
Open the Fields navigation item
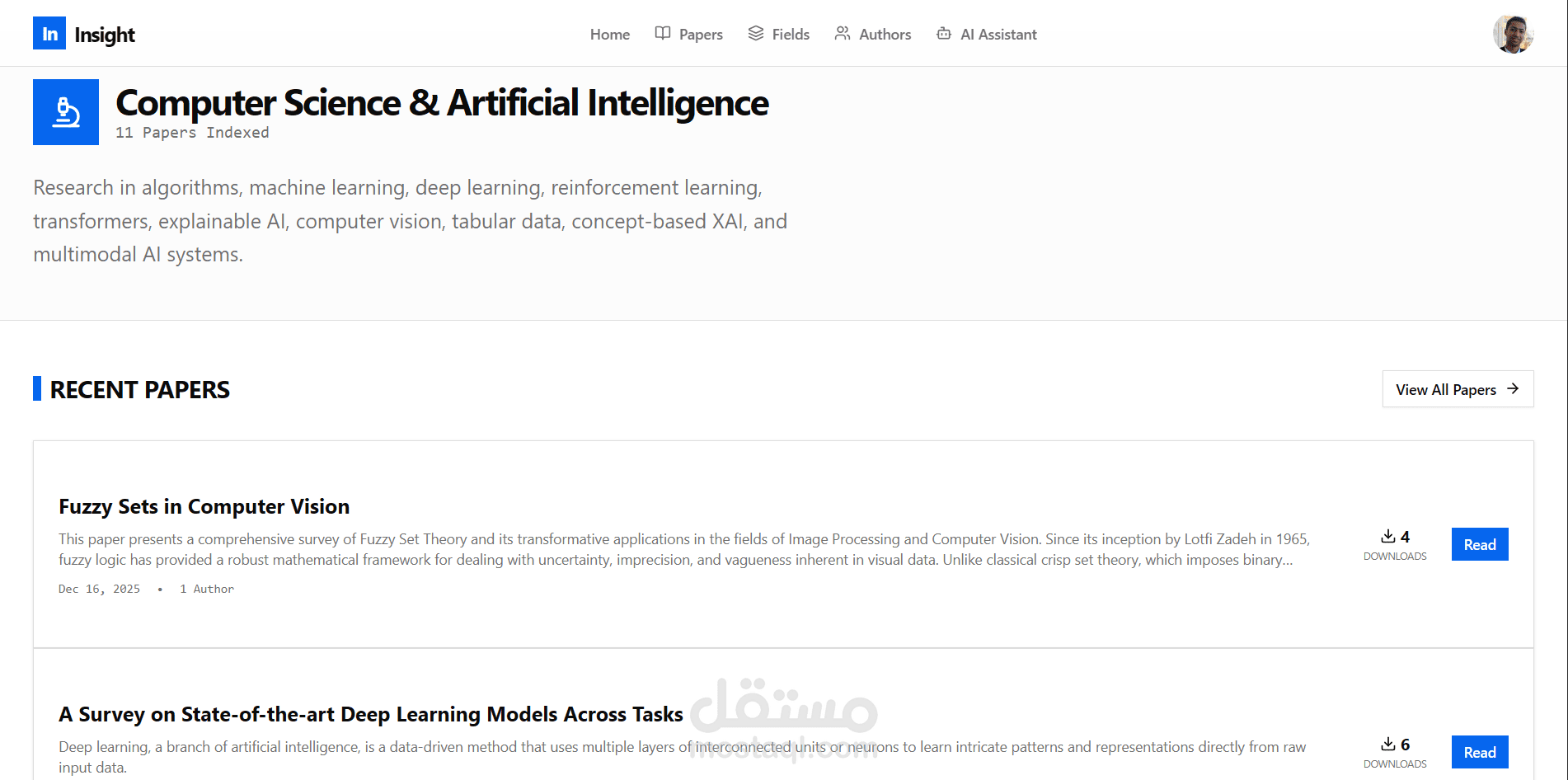[x=779, y=34]
